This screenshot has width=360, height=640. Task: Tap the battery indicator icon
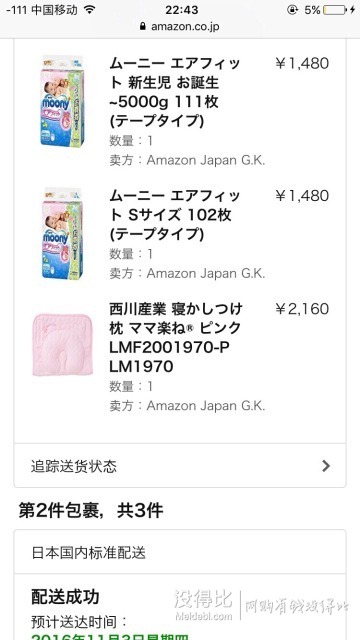point(334,10)
